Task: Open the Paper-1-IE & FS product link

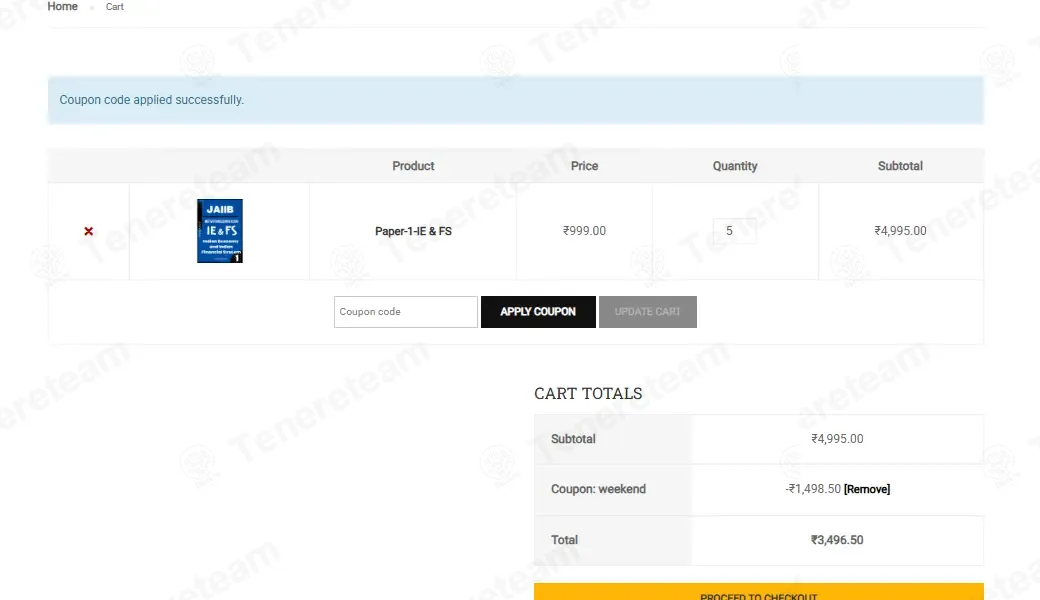Action: 413,231
